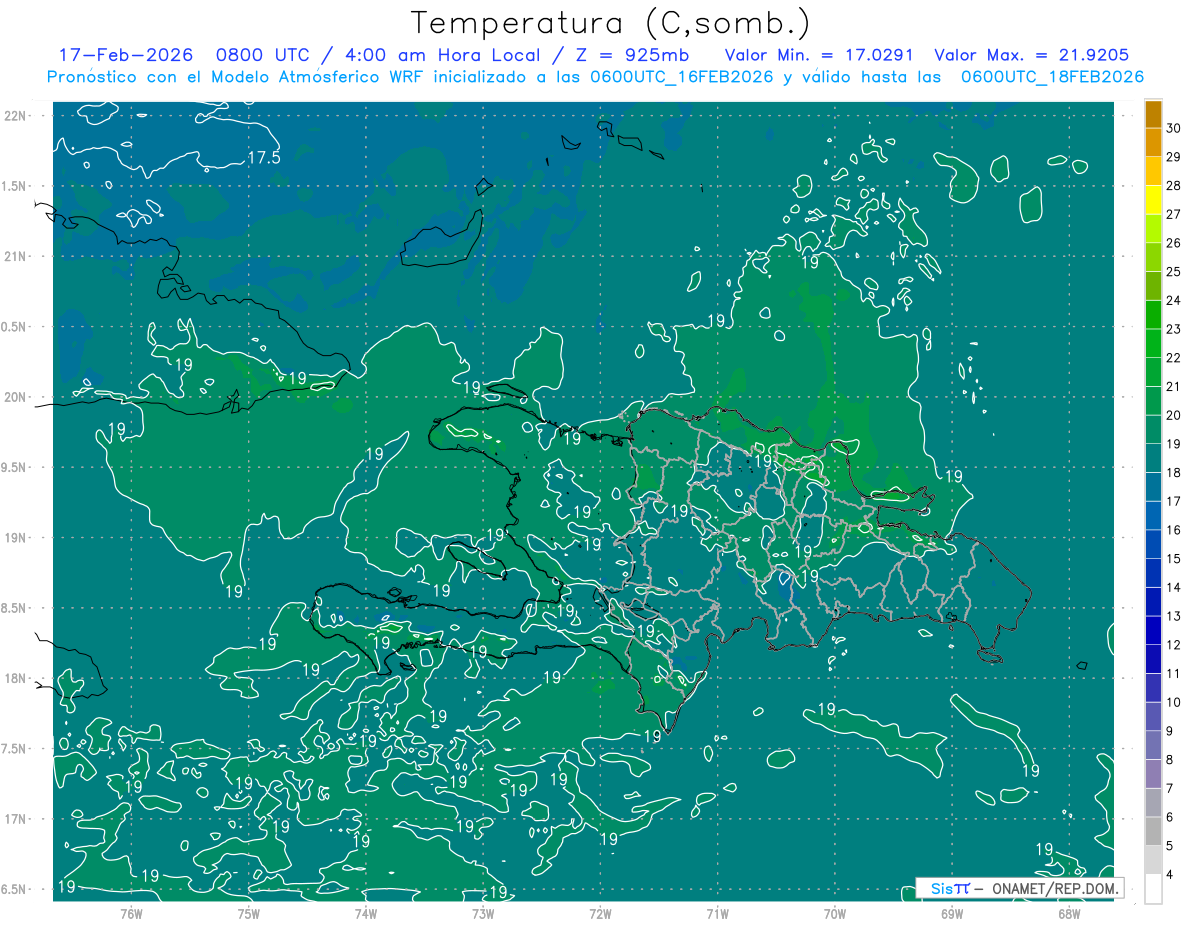Click the '19N' latitude axis label

point(15,538)
